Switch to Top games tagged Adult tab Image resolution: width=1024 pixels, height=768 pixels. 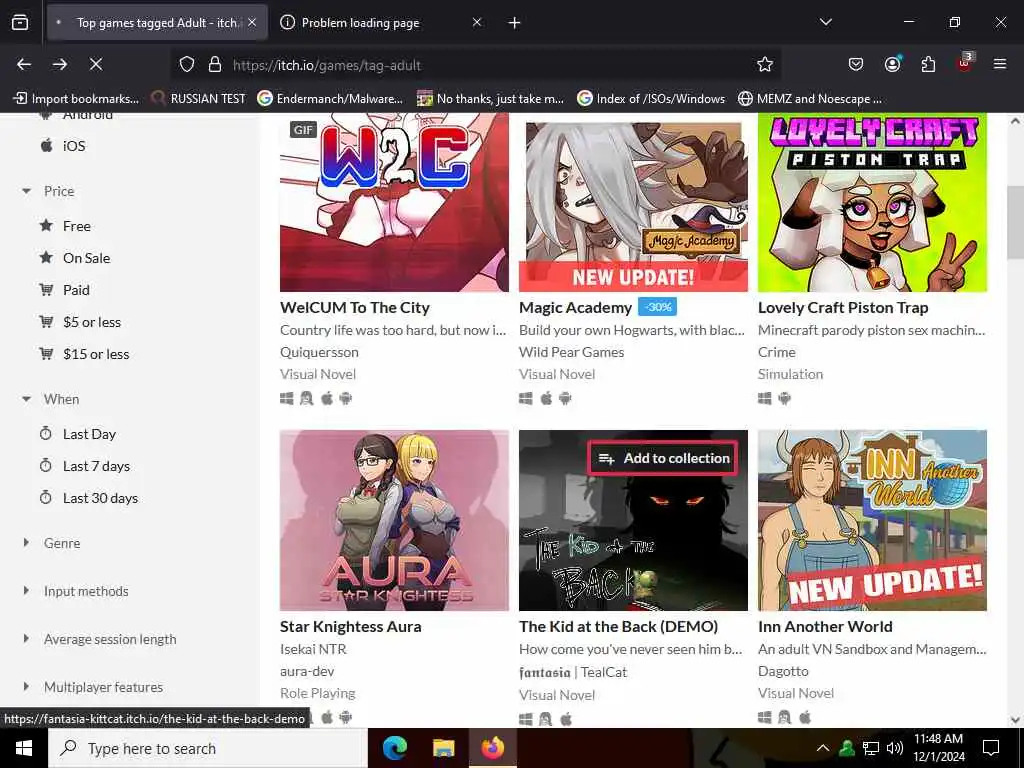[157, 23]
